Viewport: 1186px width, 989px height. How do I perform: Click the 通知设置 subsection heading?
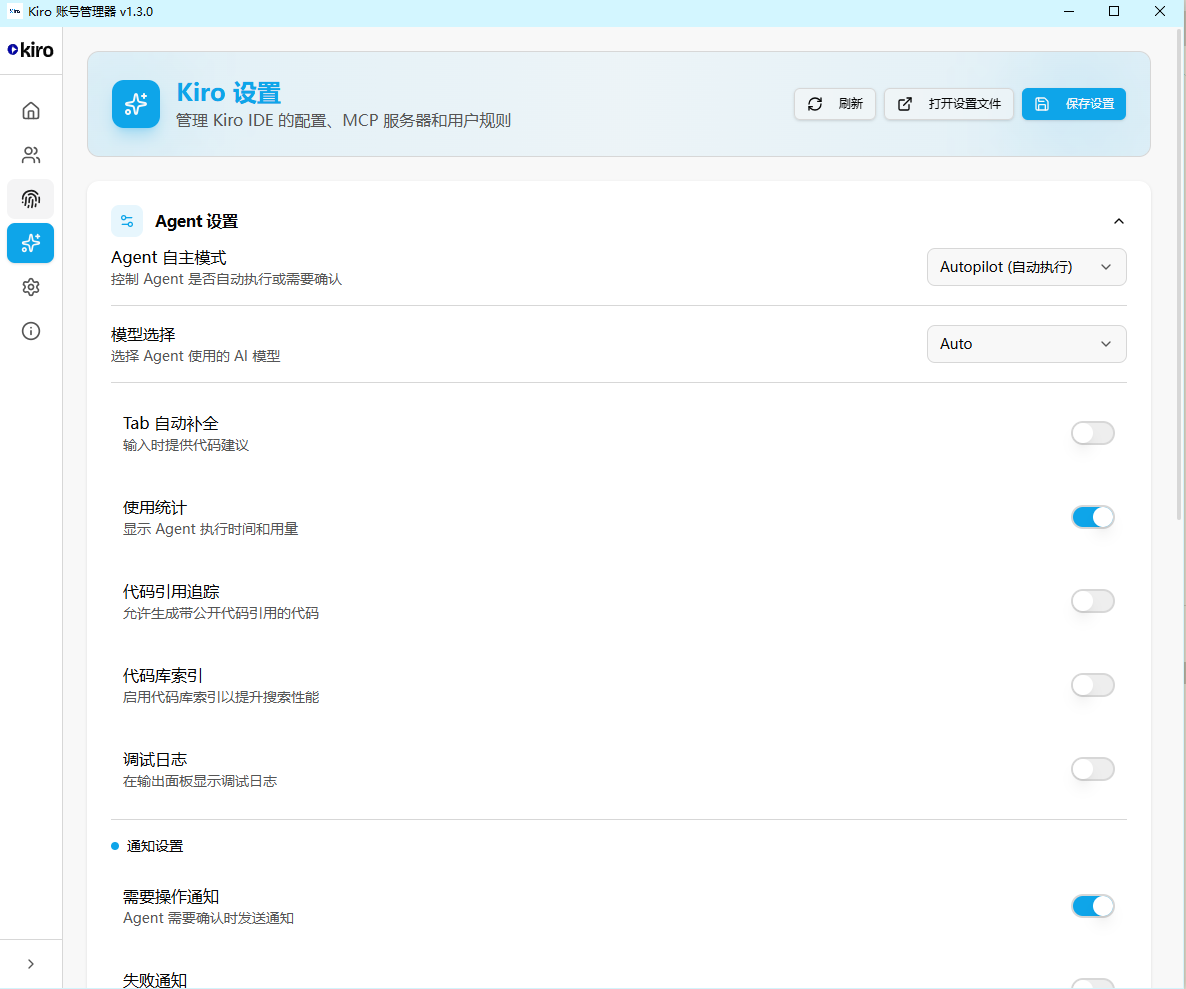(x=155, y=846)
